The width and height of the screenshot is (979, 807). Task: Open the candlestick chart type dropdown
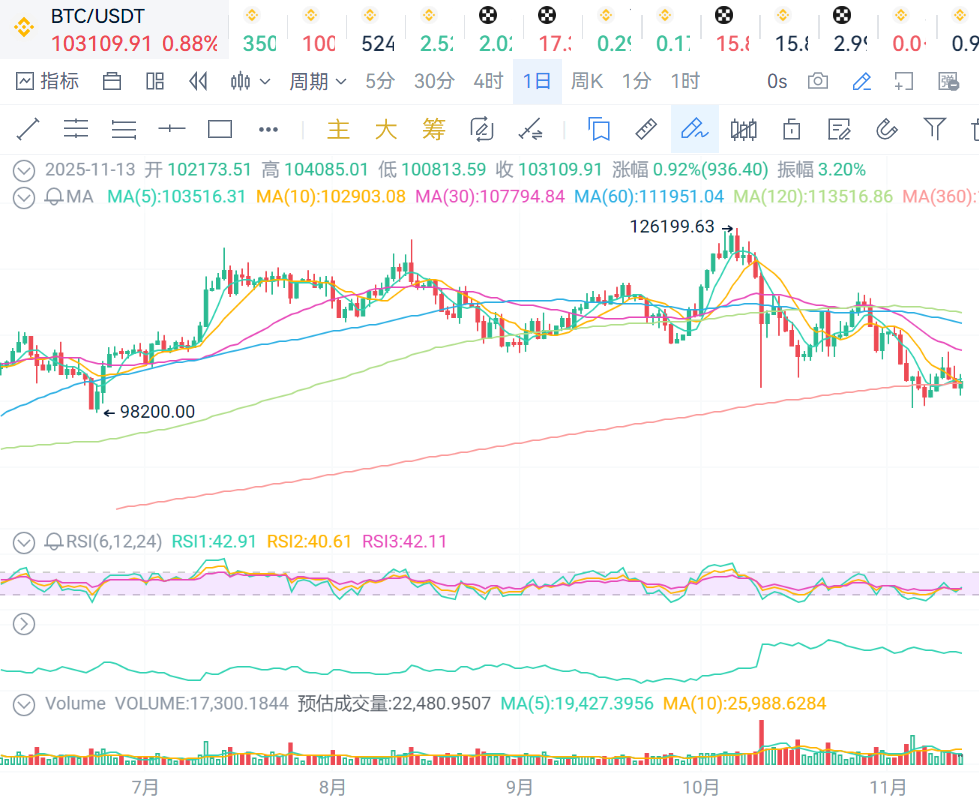(x=250, y=81)
